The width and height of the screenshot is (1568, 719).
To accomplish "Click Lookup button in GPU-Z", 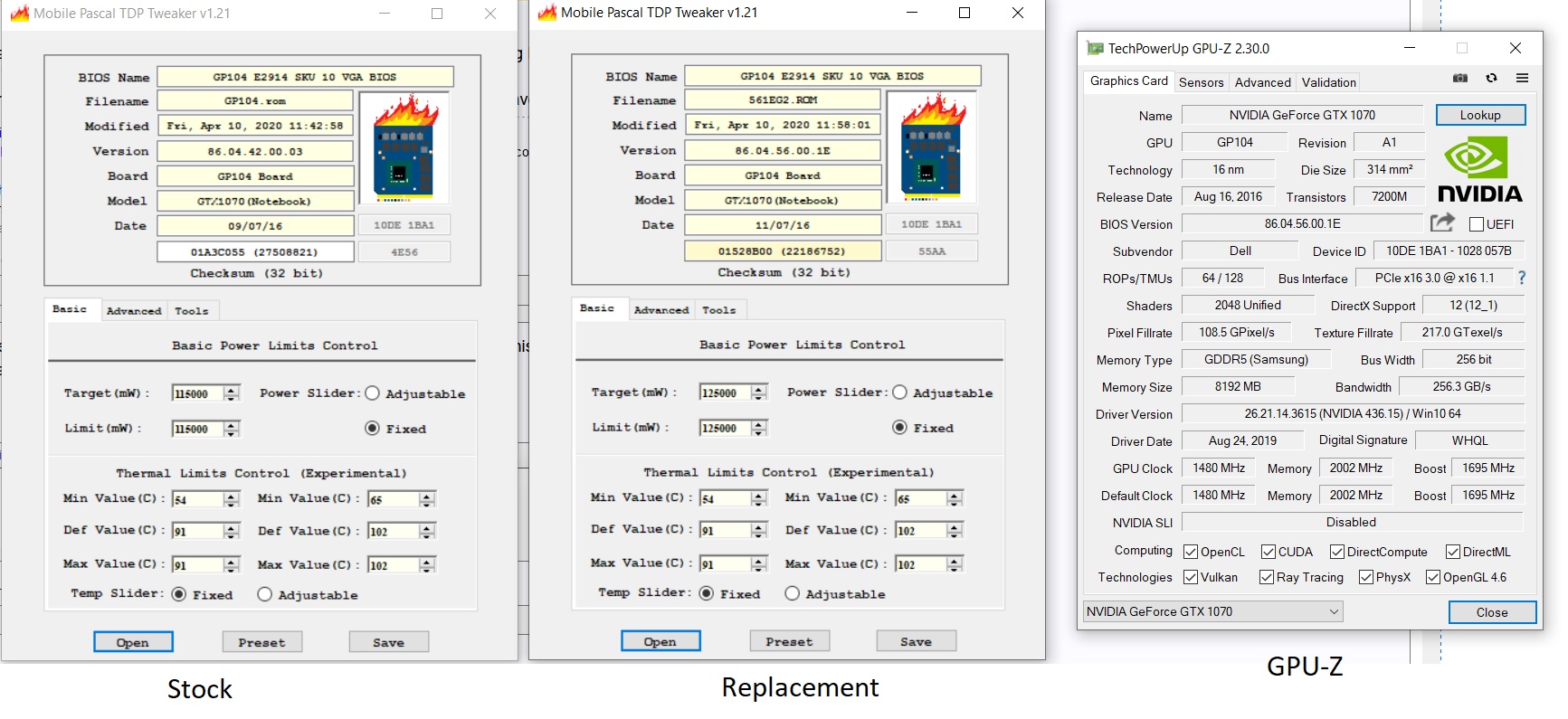I will pyautogui.click(x=1480, y=115).
